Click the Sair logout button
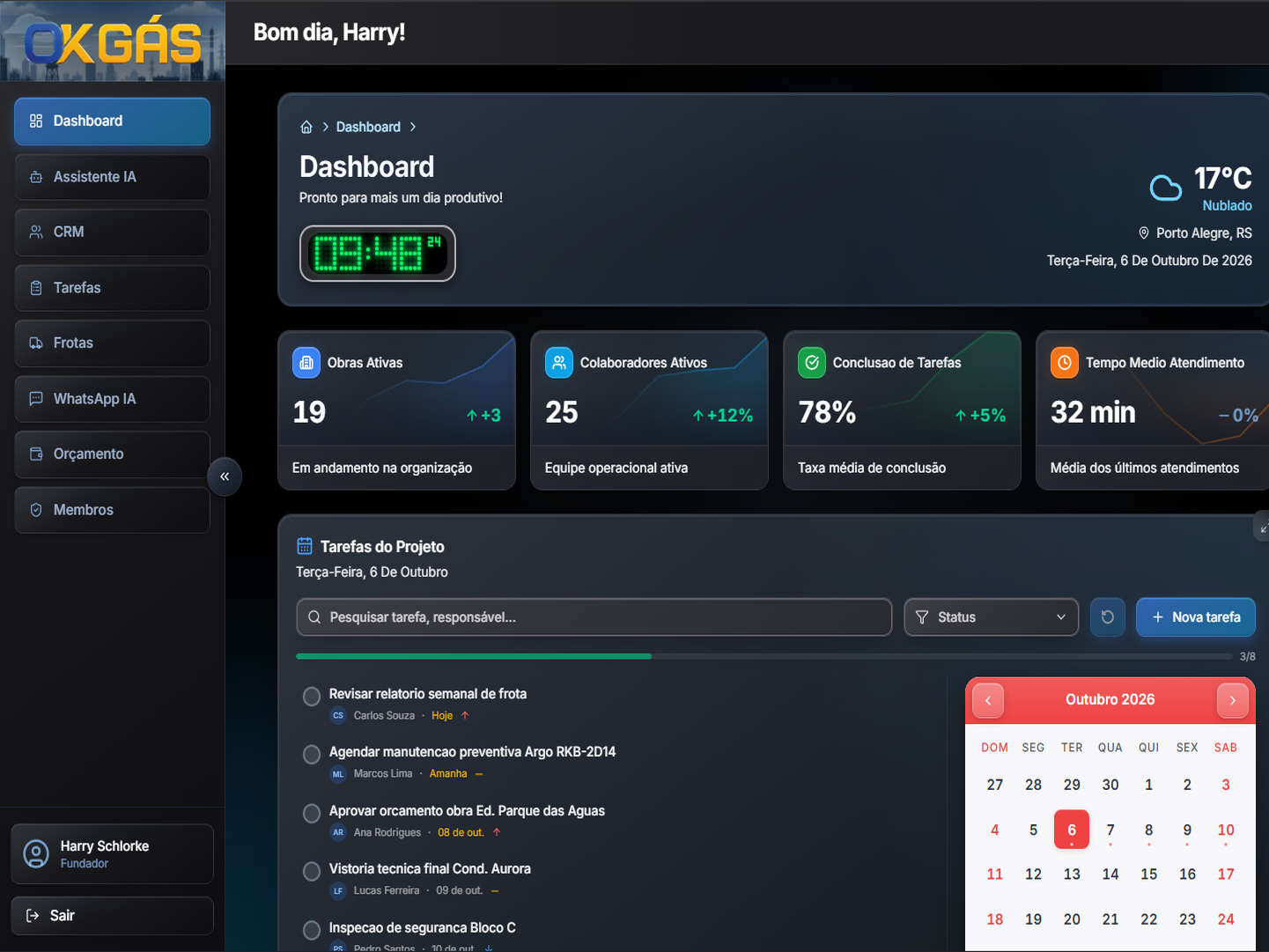This screenshot has width=1269, height=952. (x=113, y=916)
